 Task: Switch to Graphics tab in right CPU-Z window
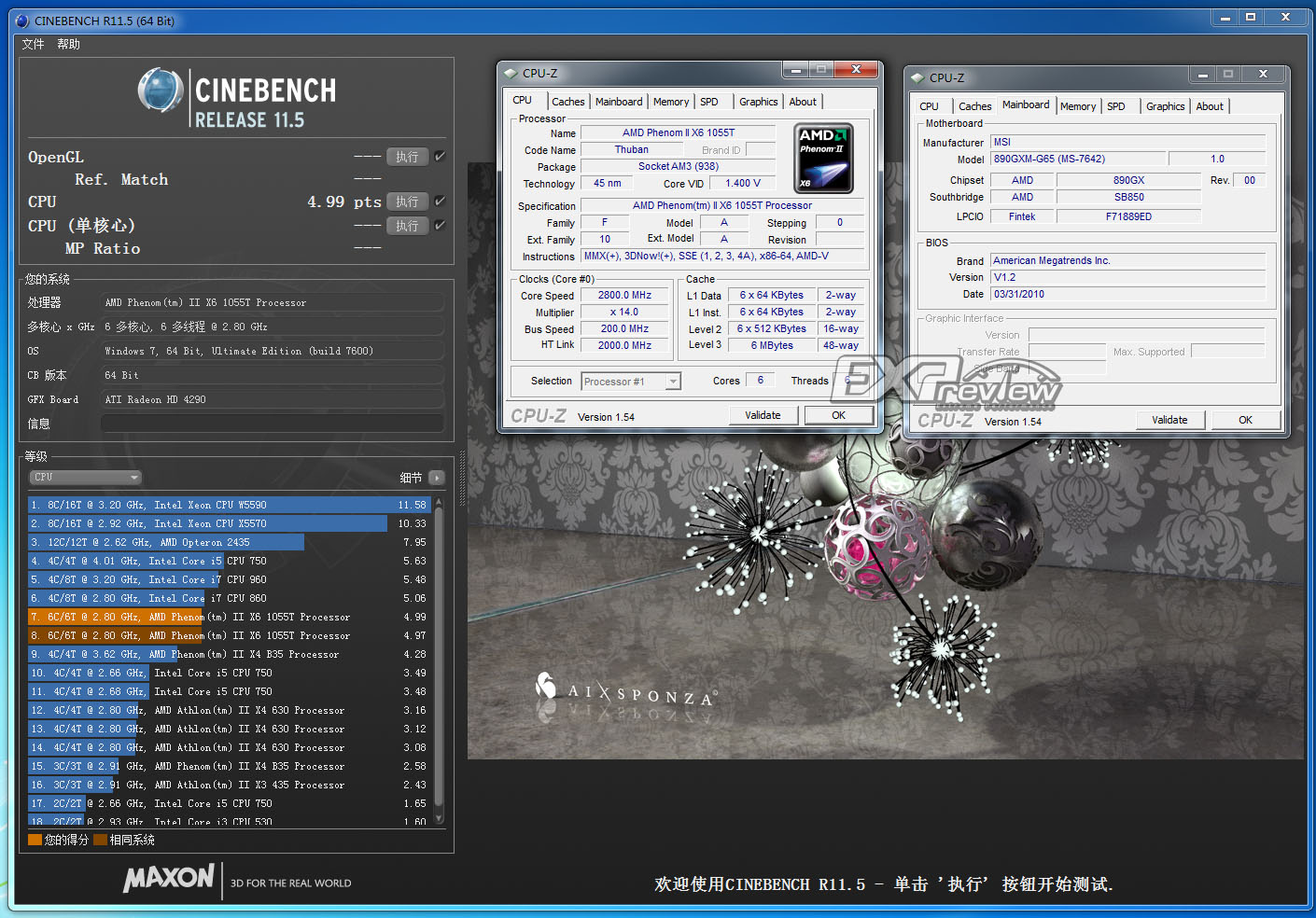(x=1165, y=106)
